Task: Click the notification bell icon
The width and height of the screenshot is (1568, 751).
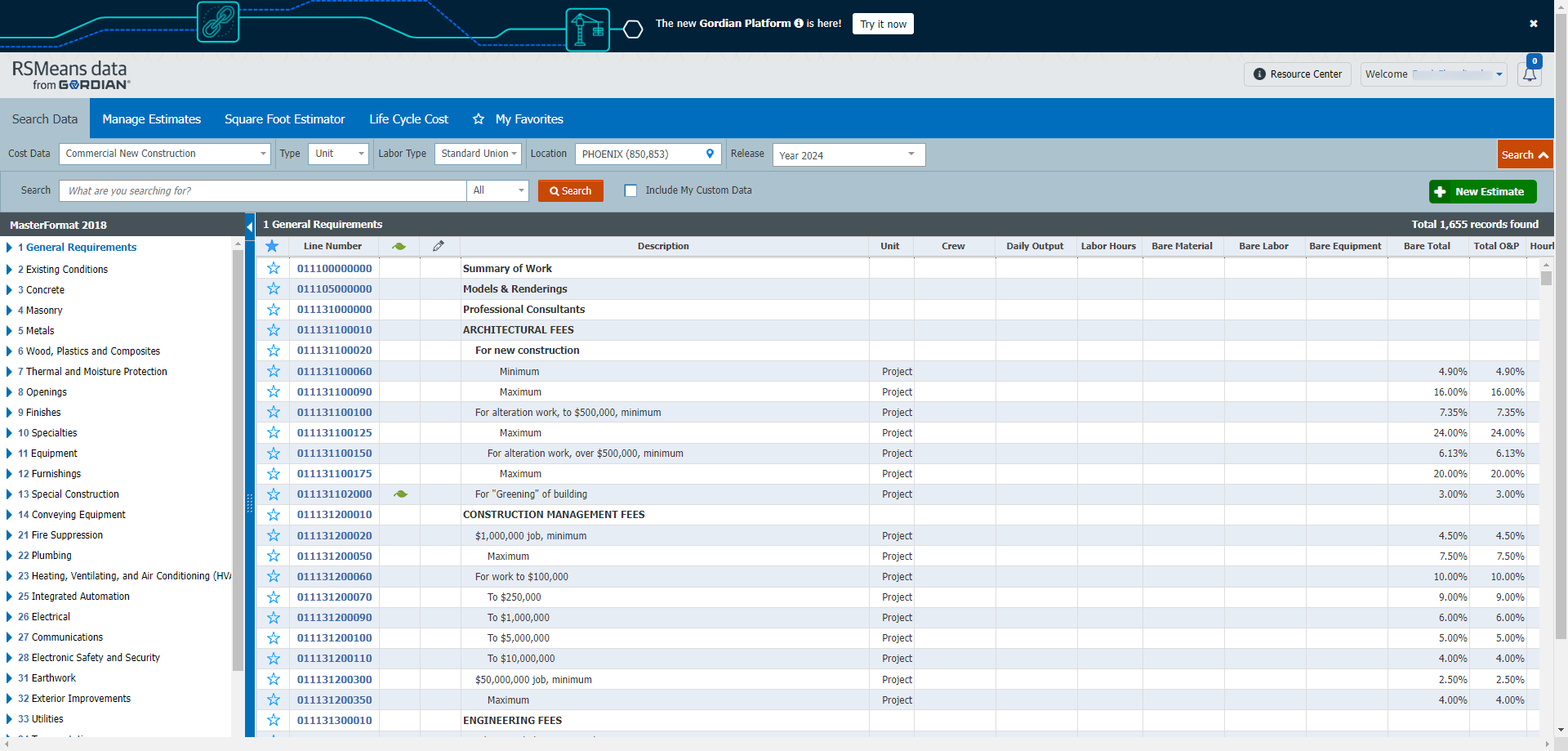Action: pos(1529,74)
